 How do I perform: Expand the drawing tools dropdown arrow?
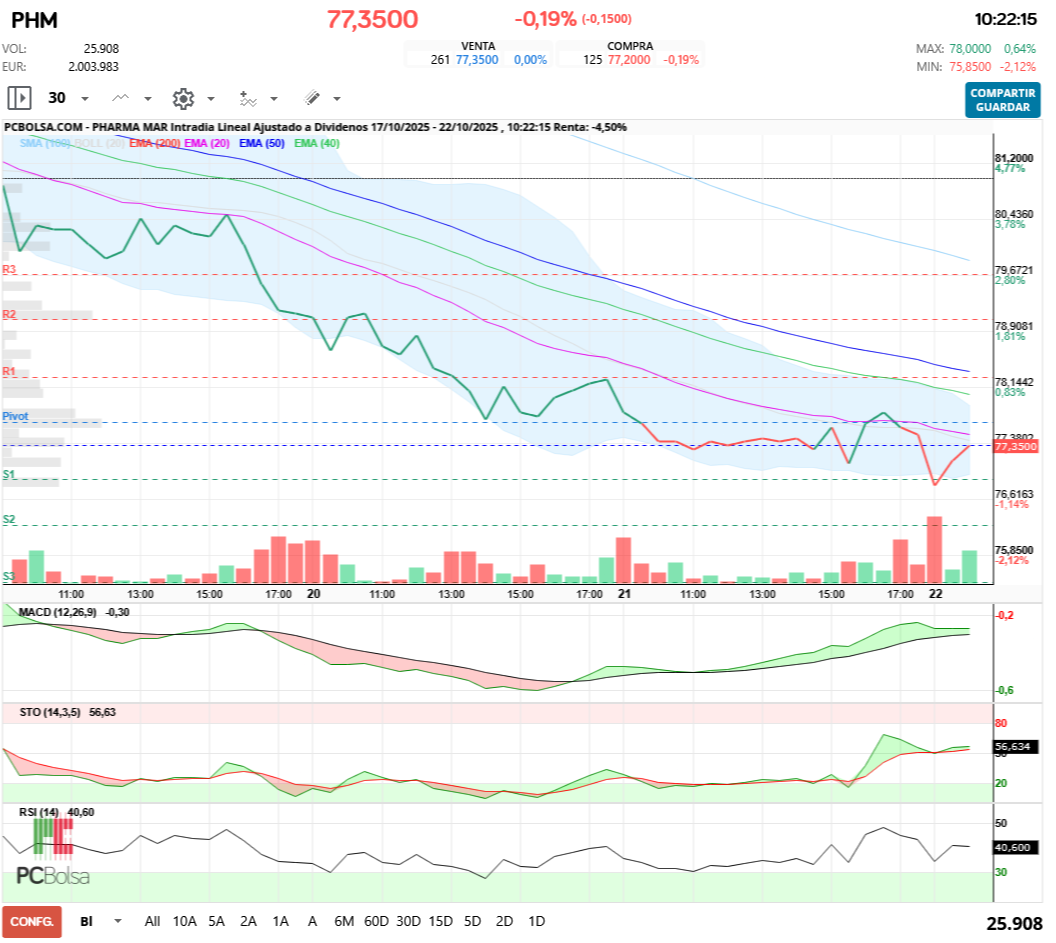point(337,99)
